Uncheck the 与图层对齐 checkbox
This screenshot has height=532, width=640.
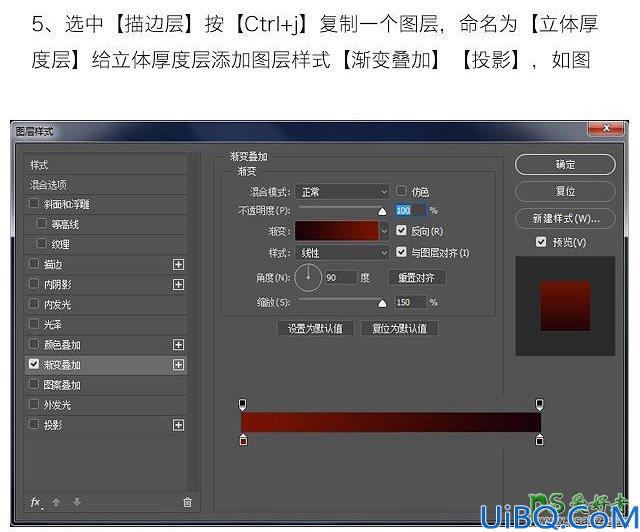pyautogui.click(x=401, y=252)
